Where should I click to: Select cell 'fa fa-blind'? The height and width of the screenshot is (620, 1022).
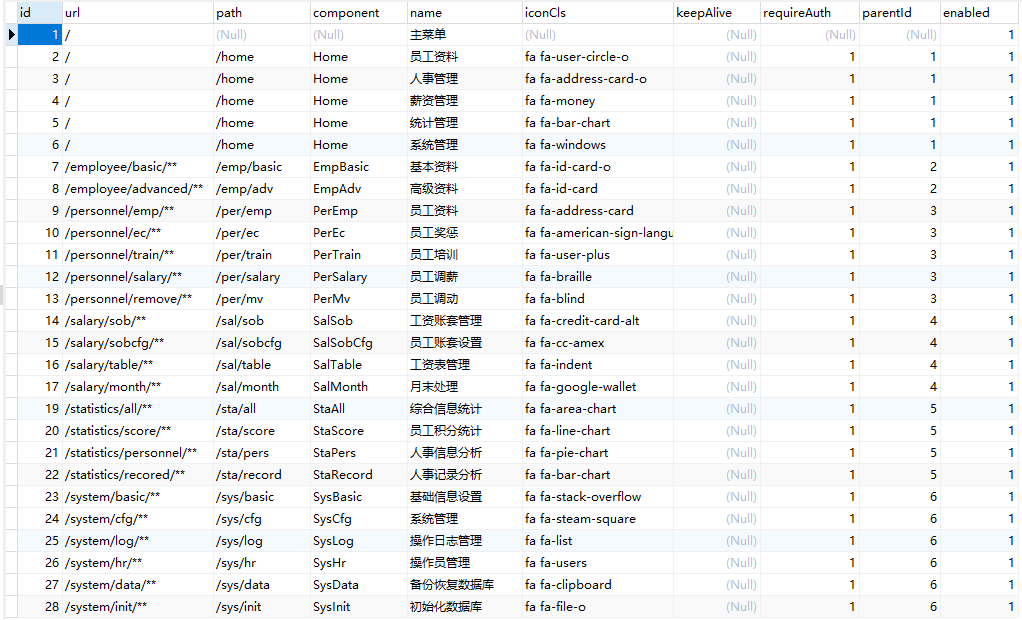(598, 299)
